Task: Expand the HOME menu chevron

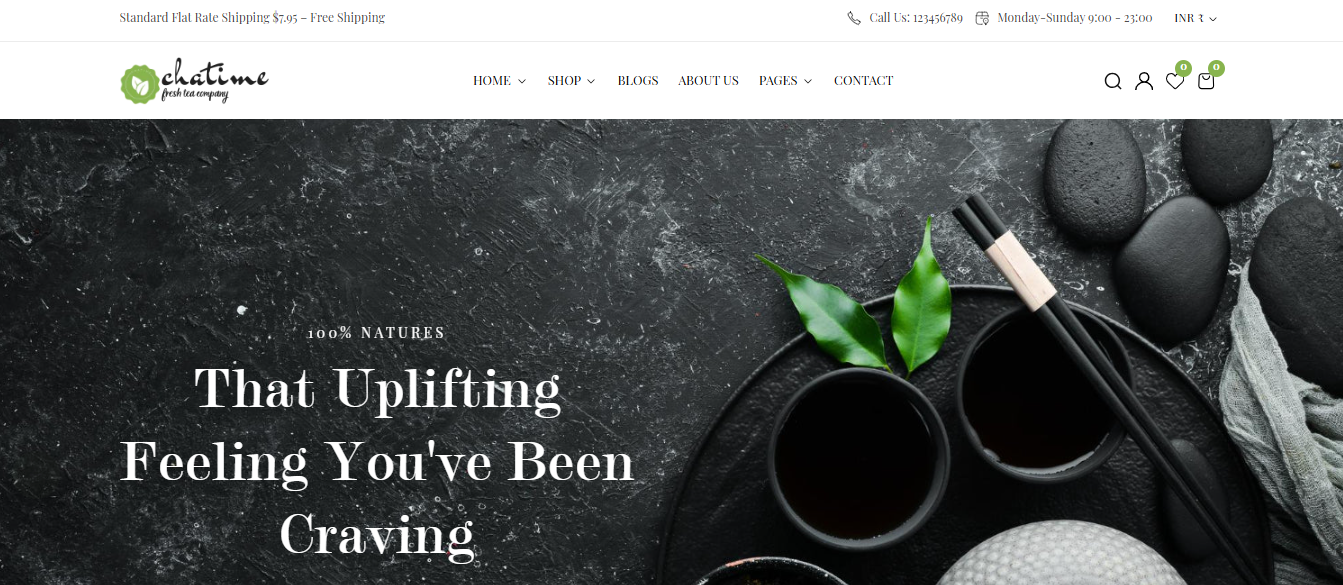Action: click(x=522, y=81)
